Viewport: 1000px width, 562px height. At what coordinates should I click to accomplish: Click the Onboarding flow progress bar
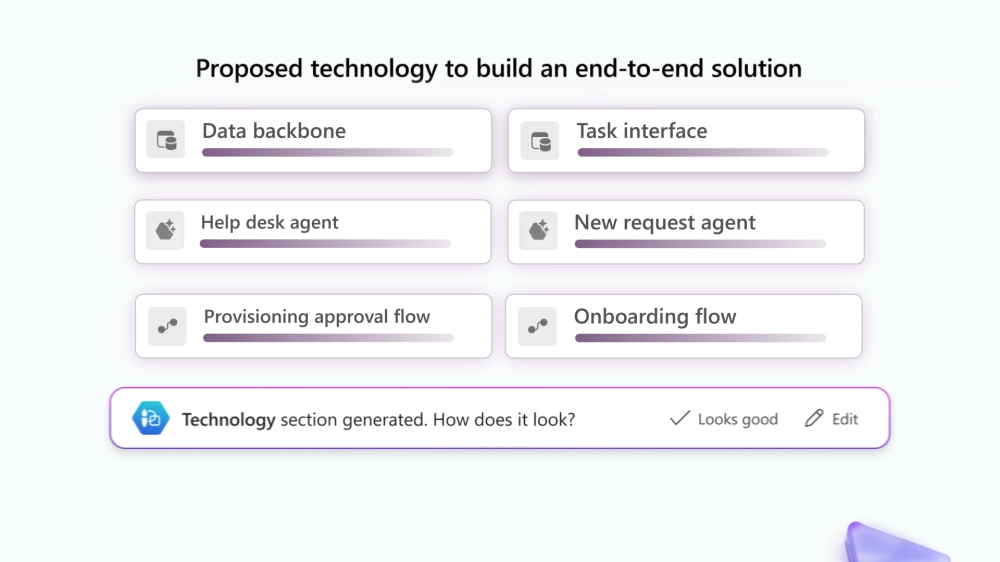pos(700,338)
